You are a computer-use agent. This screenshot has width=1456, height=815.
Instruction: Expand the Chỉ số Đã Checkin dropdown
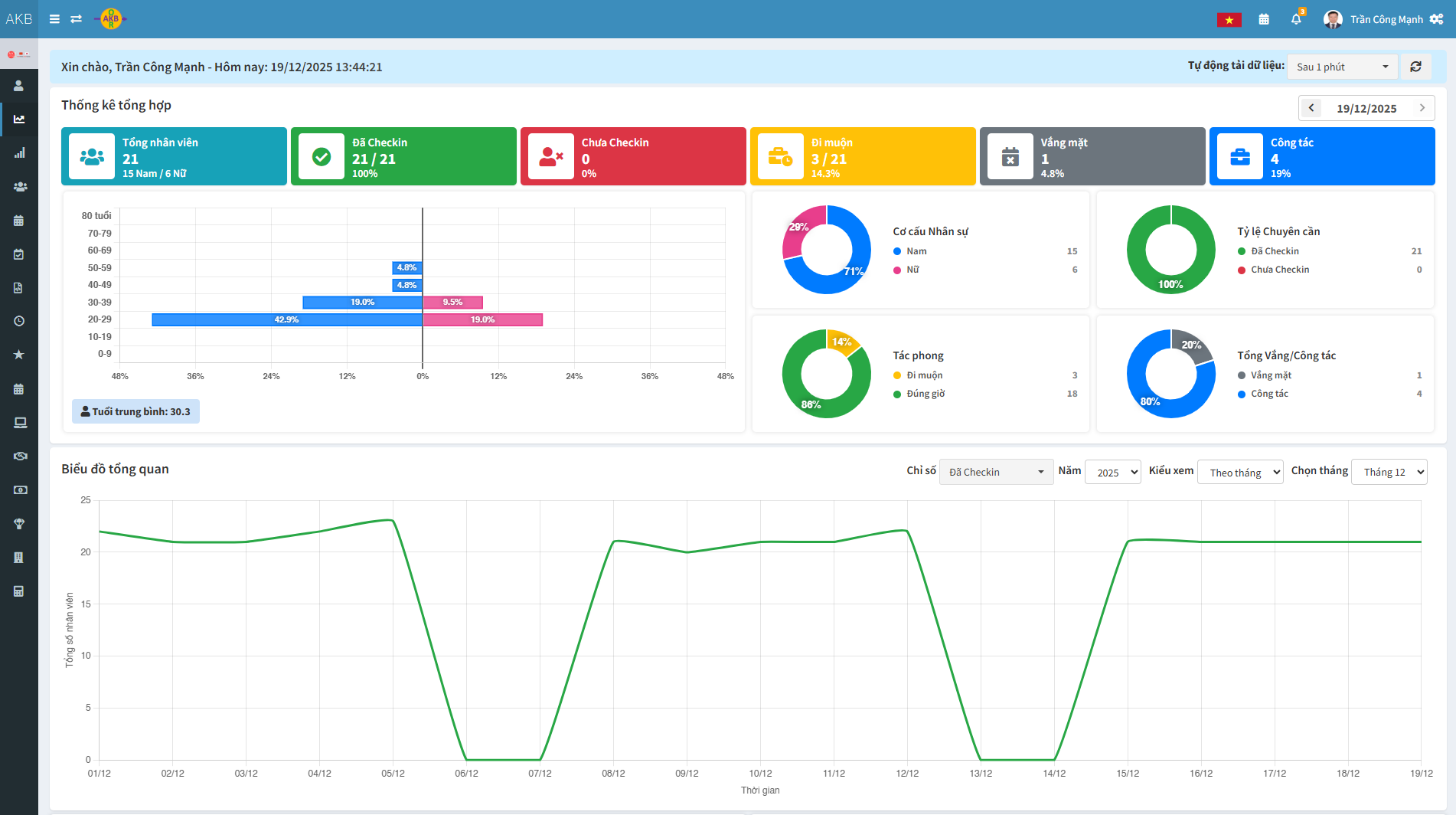tap(995, 472)
